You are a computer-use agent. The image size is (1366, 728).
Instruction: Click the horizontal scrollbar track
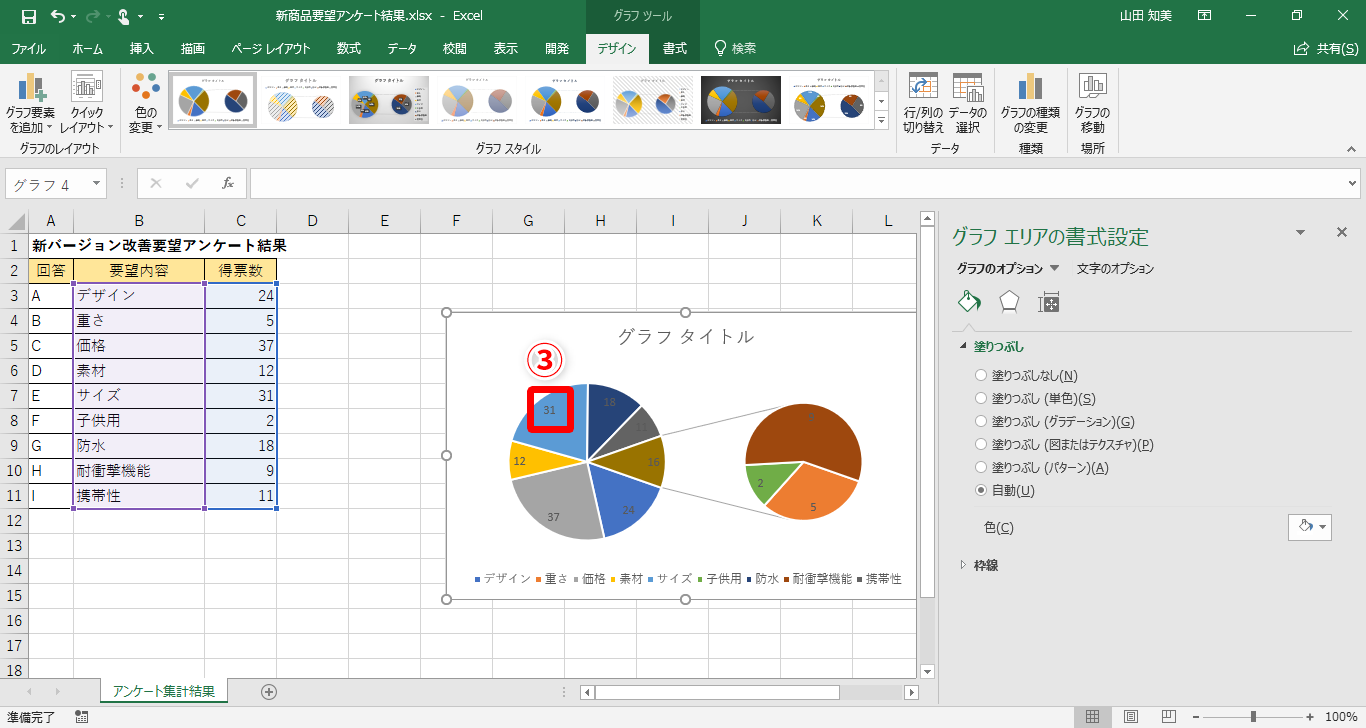tap(750, 692)
